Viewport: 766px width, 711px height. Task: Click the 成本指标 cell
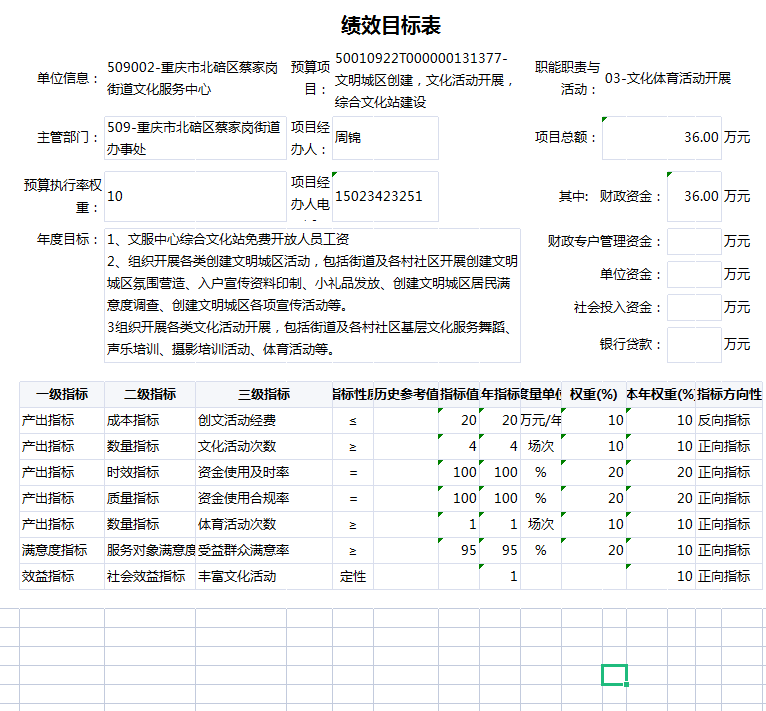[150, 420]
